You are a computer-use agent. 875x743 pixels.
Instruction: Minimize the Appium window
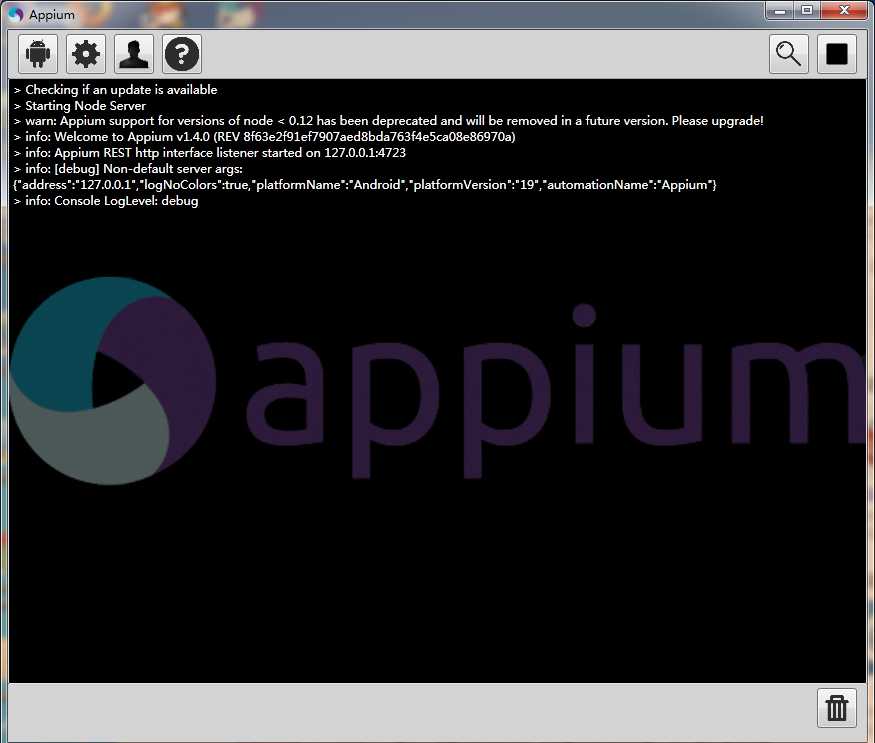(x=780, y=11)
